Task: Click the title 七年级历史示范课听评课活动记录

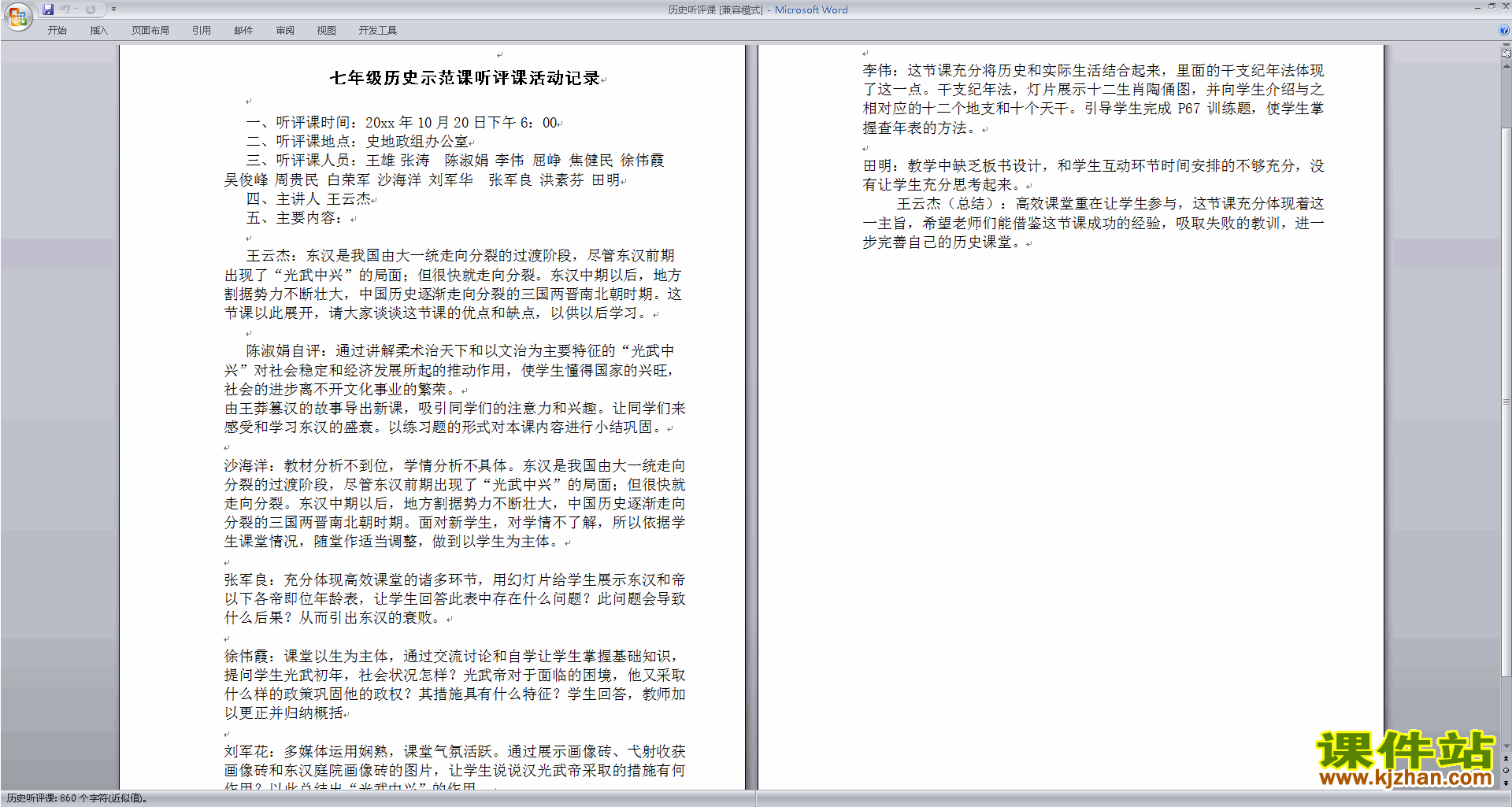Action: (x=465, y=78)
